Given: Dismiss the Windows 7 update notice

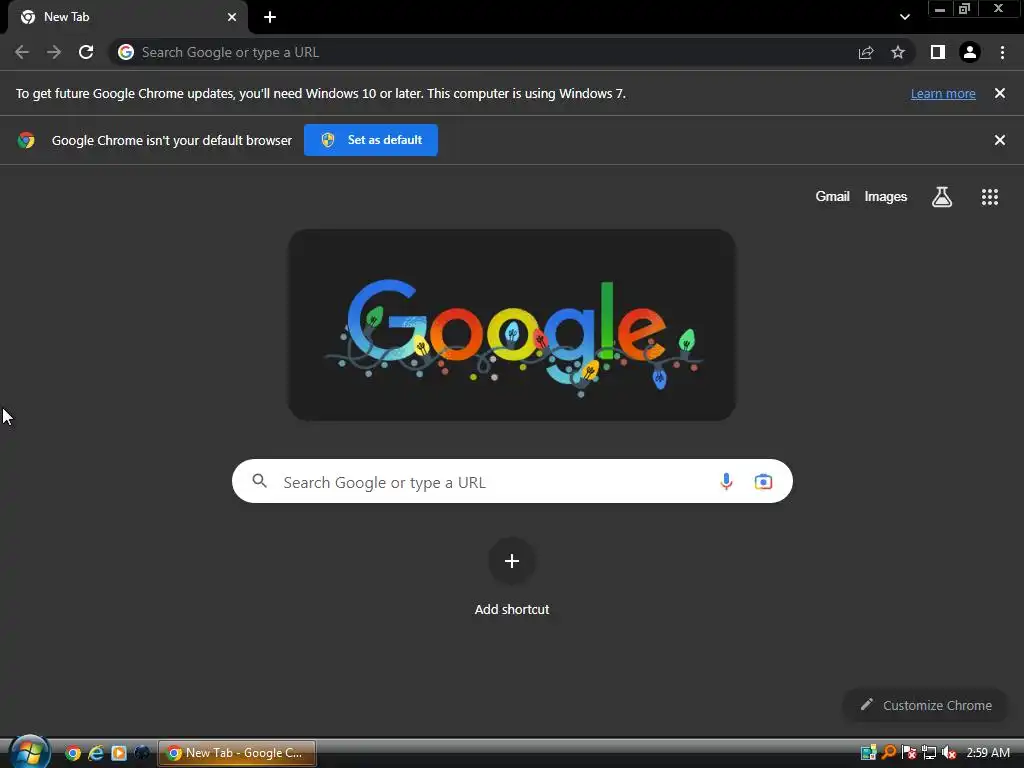Looking at the screenshot, I should pos(1000,93).
